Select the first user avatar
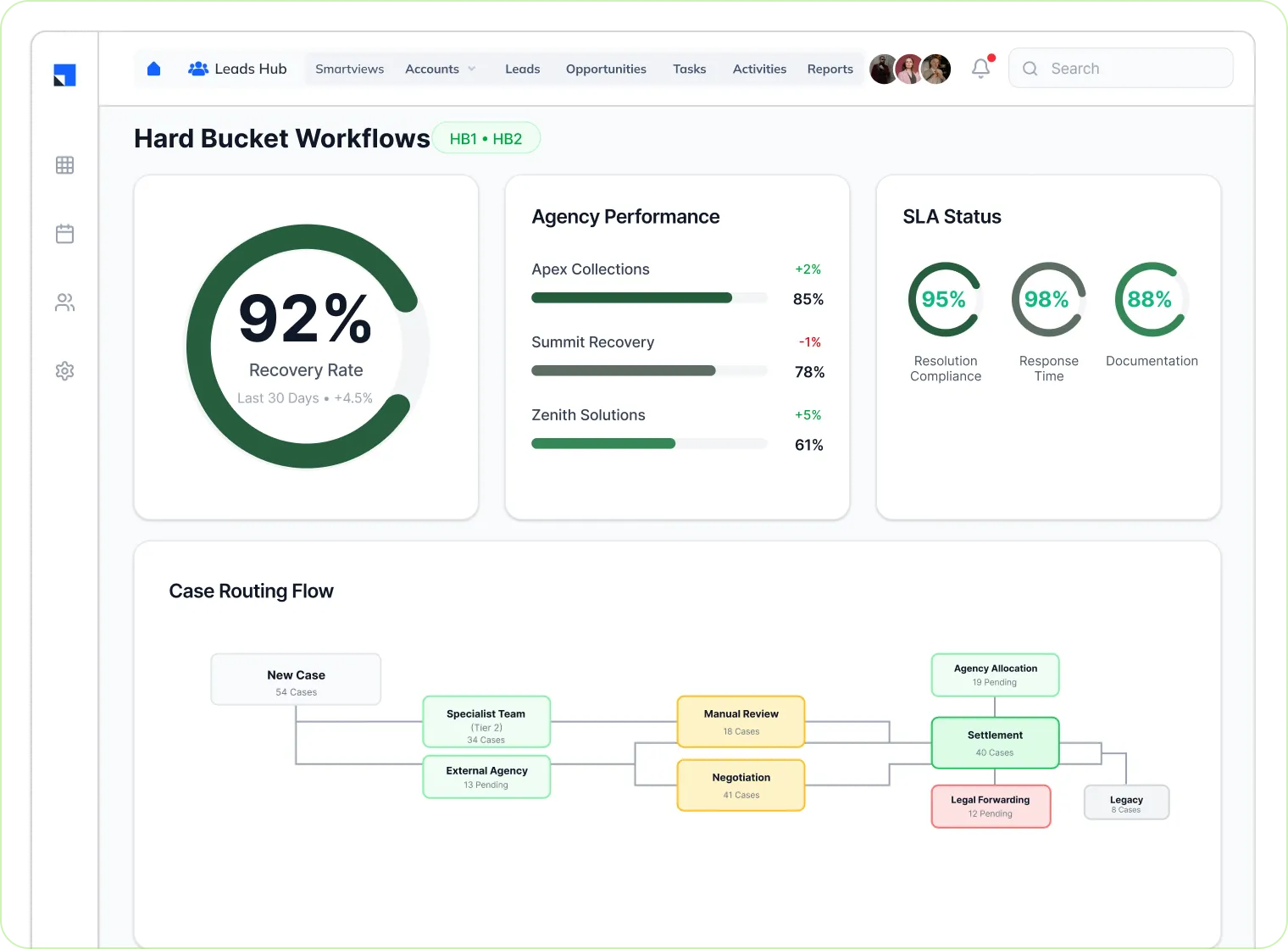1288x949 pixels. tap(884, 69)
